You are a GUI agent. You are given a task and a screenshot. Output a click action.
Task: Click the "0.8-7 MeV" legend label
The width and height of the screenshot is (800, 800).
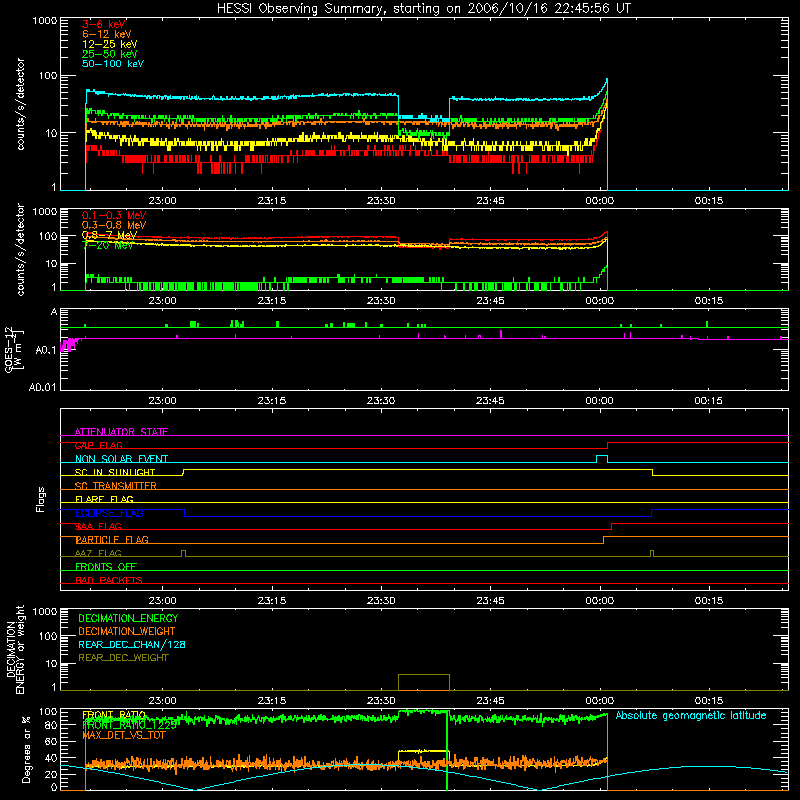pos(109,235)
